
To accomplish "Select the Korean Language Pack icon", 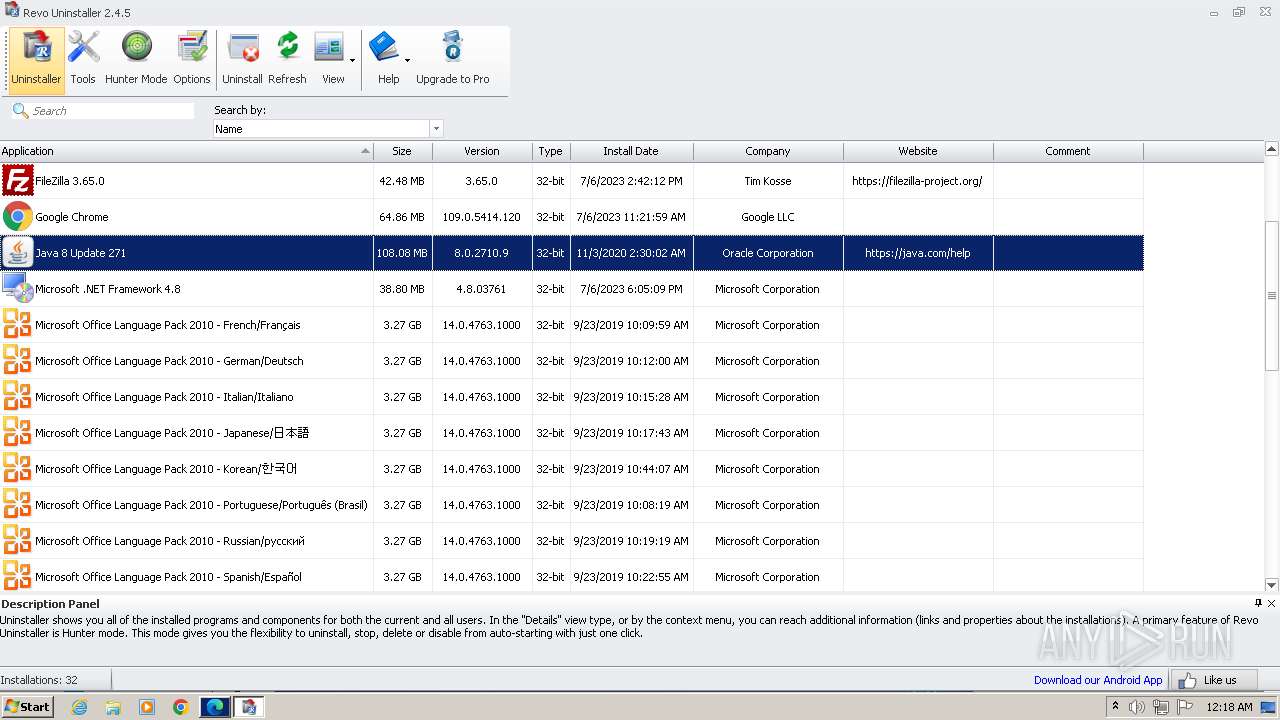I will [17, 469].
